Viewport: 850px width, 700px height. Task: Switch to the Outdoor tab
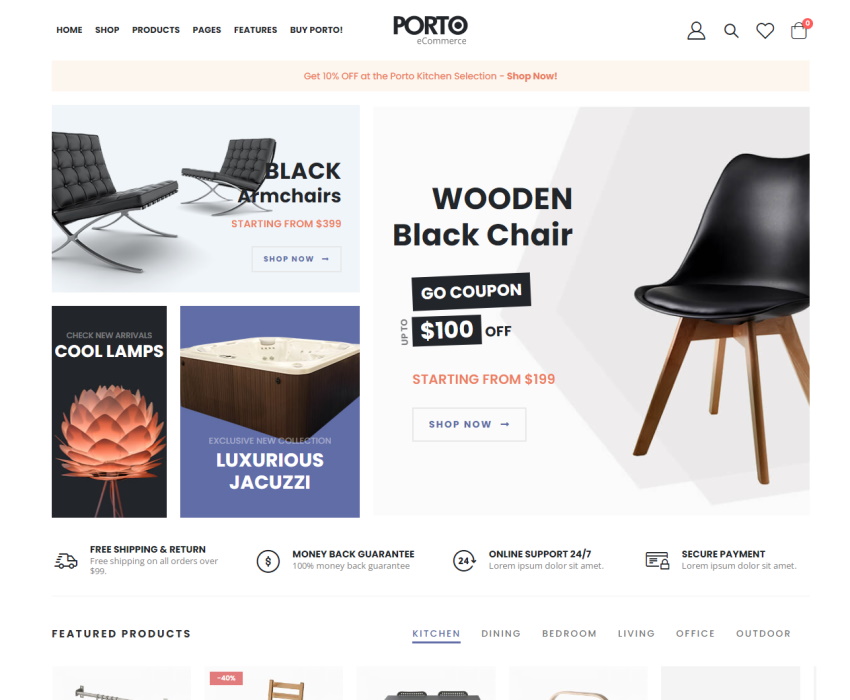click(x=763, y=633)
